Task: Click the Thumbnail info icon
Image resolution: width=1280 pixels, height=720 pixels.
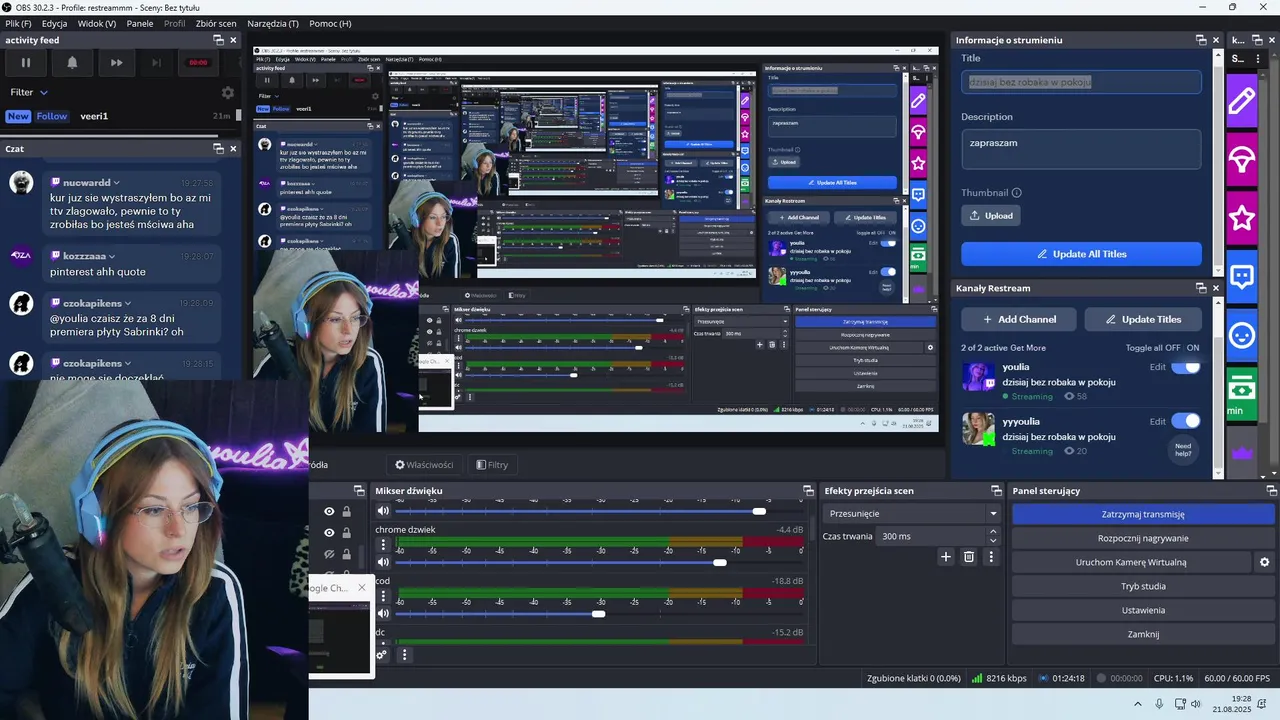Action: tap(1017, 193)
